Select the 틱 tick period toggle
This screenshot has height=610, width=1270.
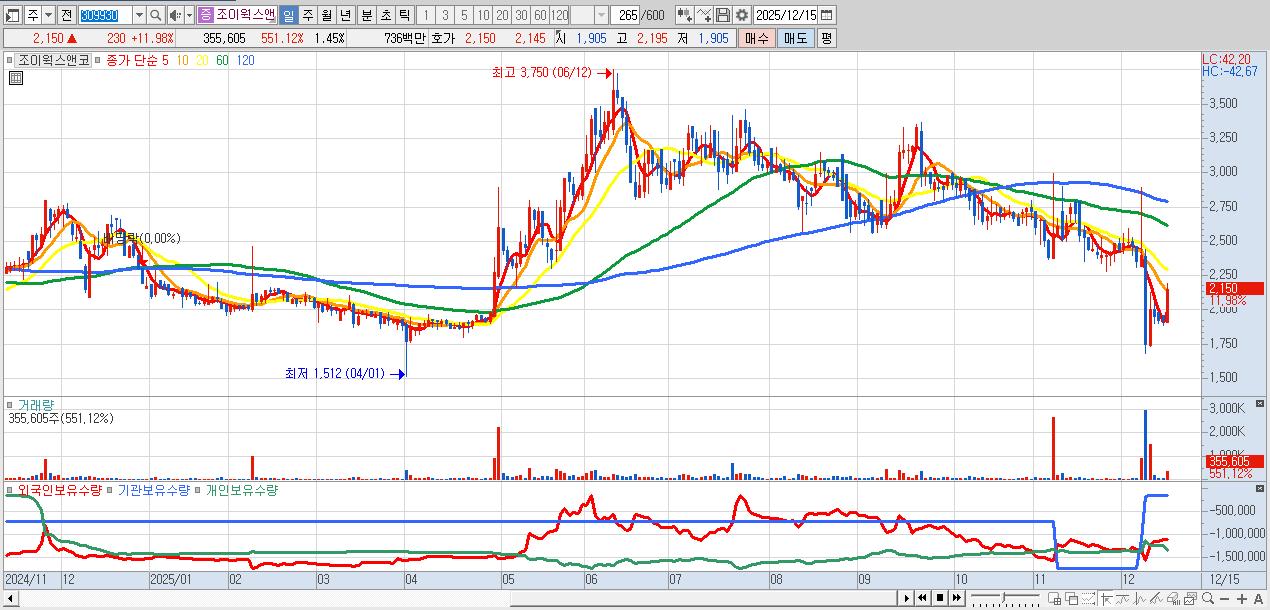(x=404, y=15)
